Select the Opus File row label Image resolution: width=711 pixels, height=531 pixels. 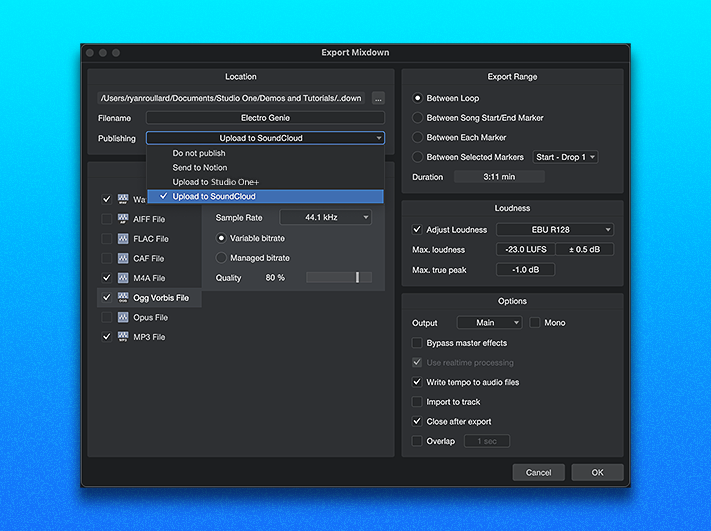(151, 317)
